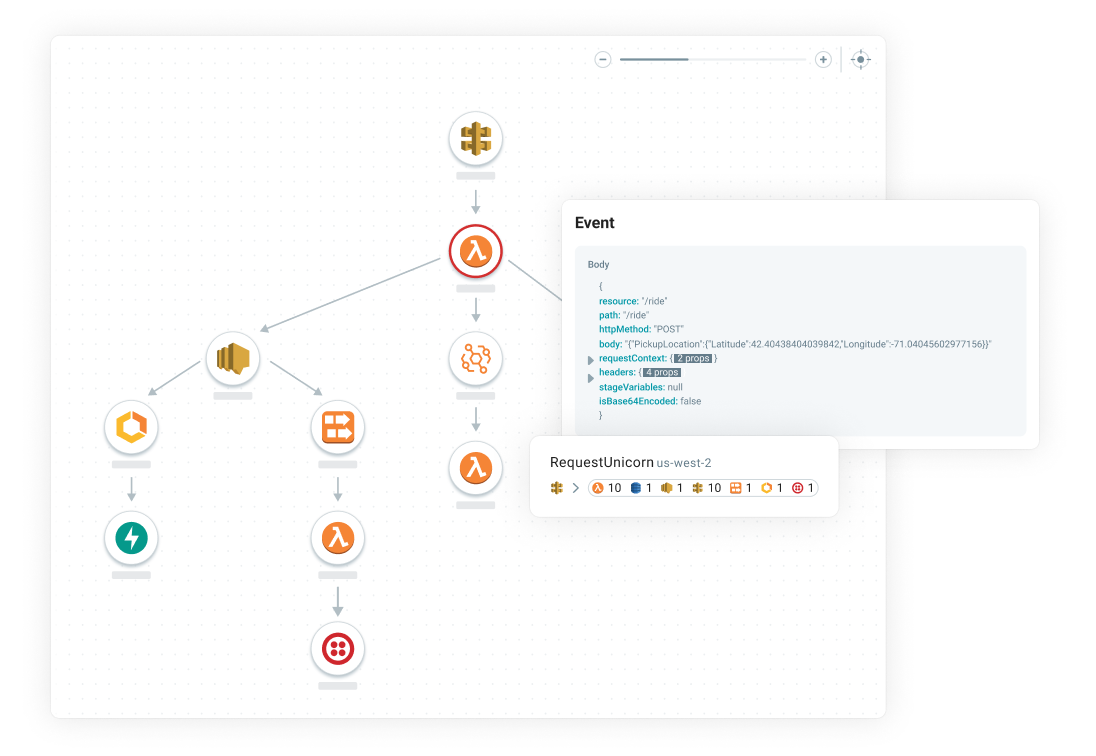Zoom in with the plus button
The width and height of the screenshot is (1096, 756).
[x=823, y=59]
